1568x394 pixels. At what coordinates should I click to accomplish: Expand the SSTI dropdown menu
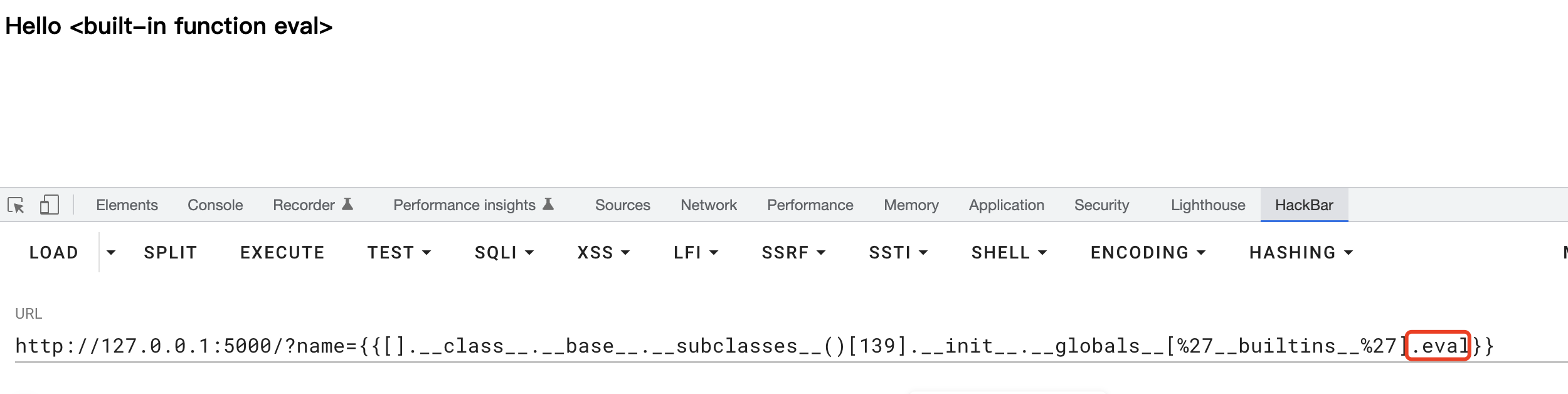tap(898, 253)
